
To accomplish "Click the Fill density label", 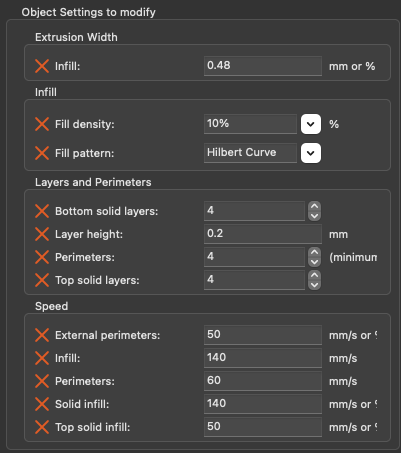I will point(85,124).
